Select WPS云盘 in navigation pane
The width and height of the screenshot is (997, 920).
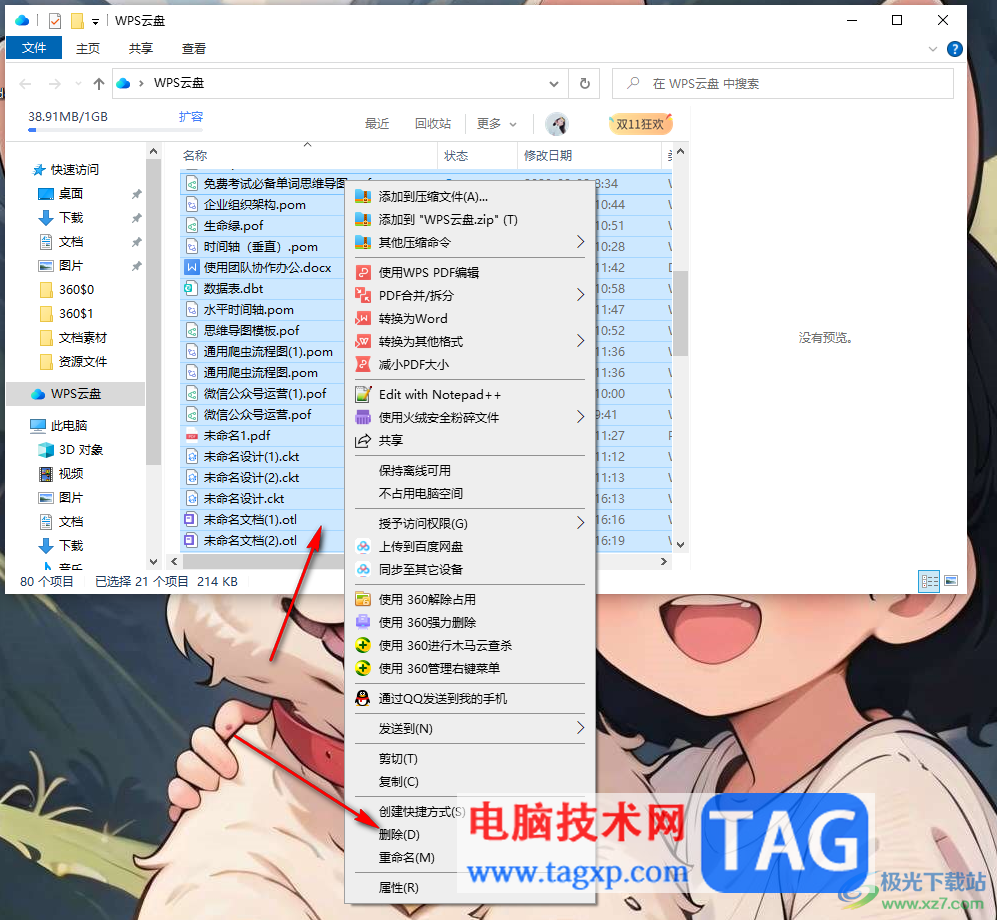click(x=76, y=394)
